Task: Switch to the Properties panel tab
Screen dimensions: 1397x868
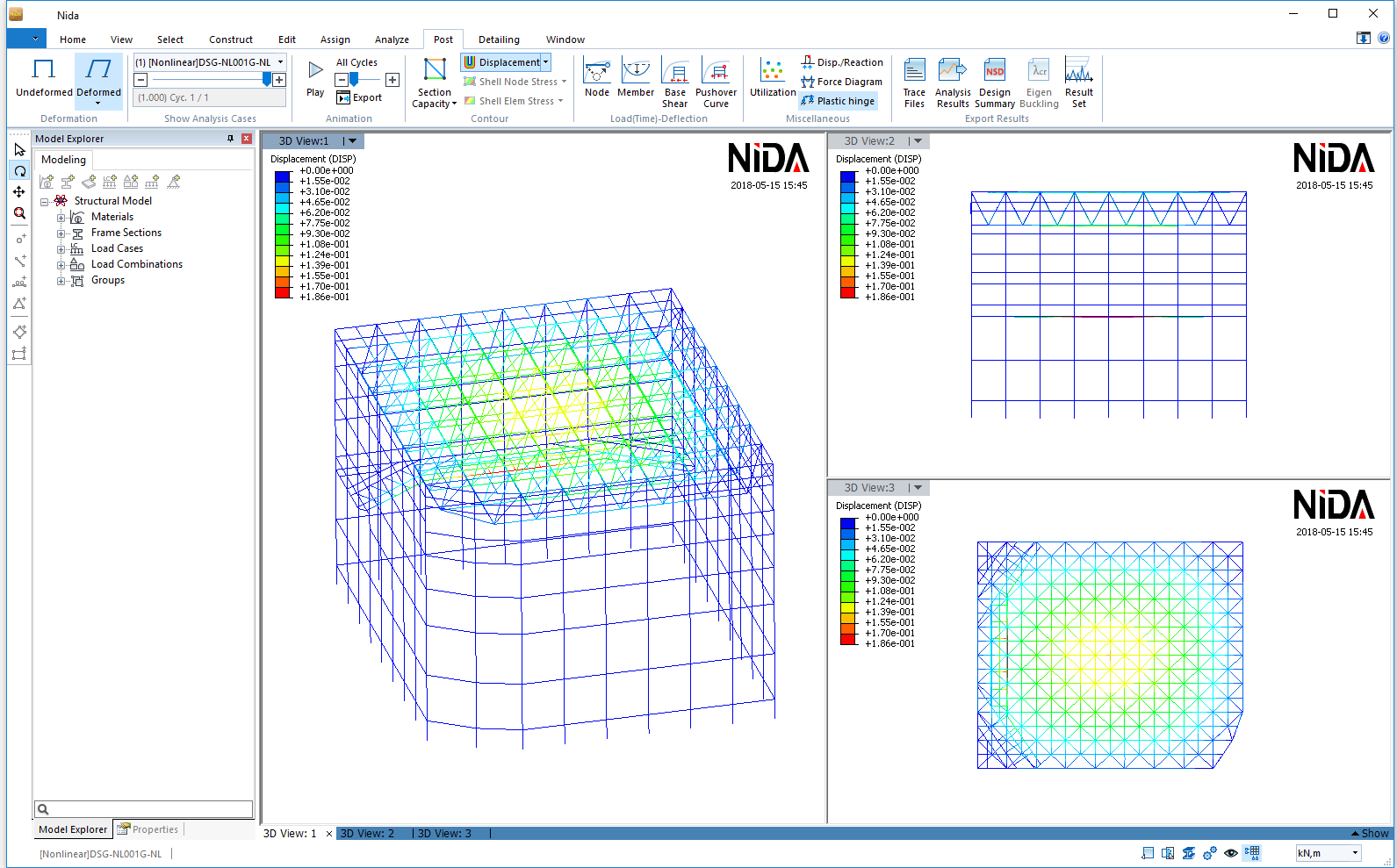Action: pyautogui.click(x=148, y=829)
